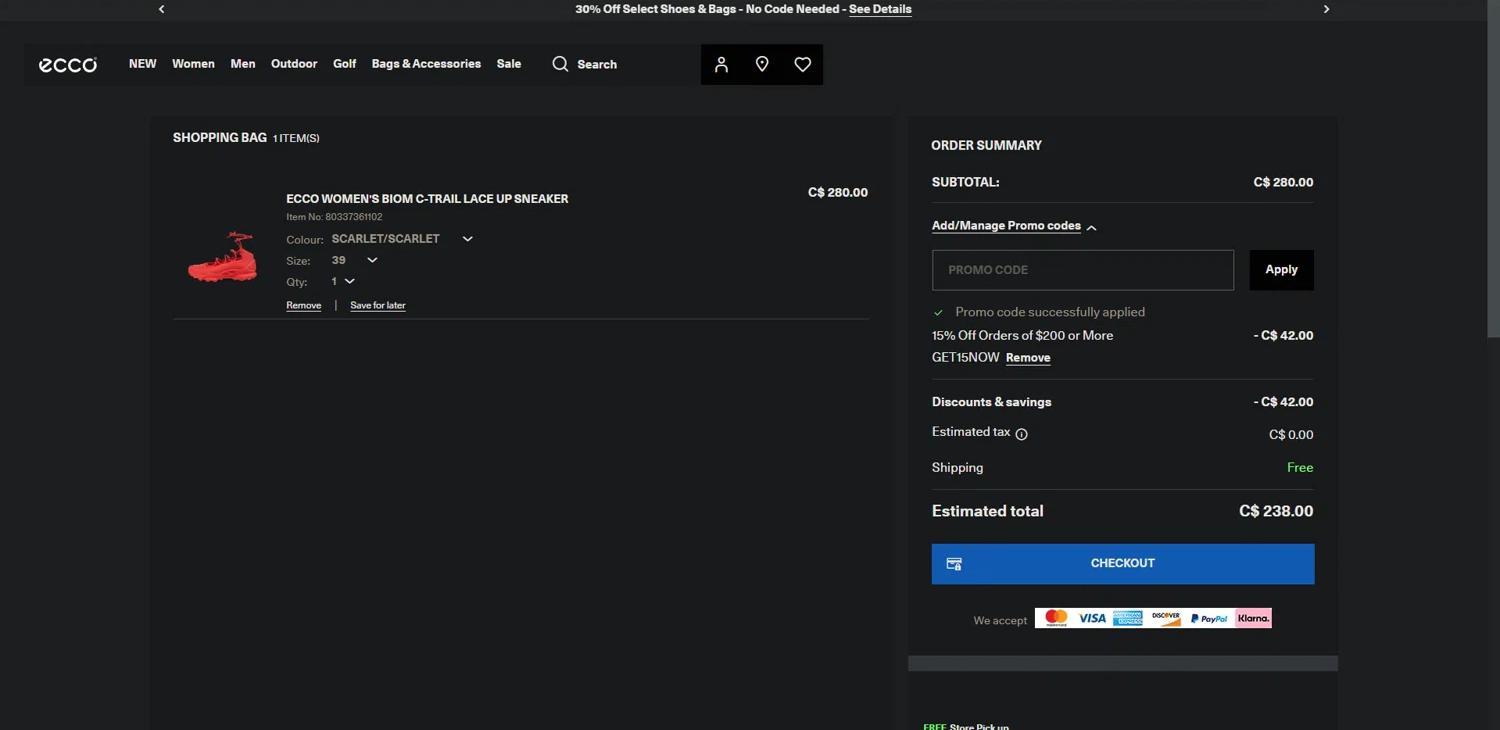Click the Free shipping text
Viewport: 1500px width, 730px height.
coord(1300,467)
